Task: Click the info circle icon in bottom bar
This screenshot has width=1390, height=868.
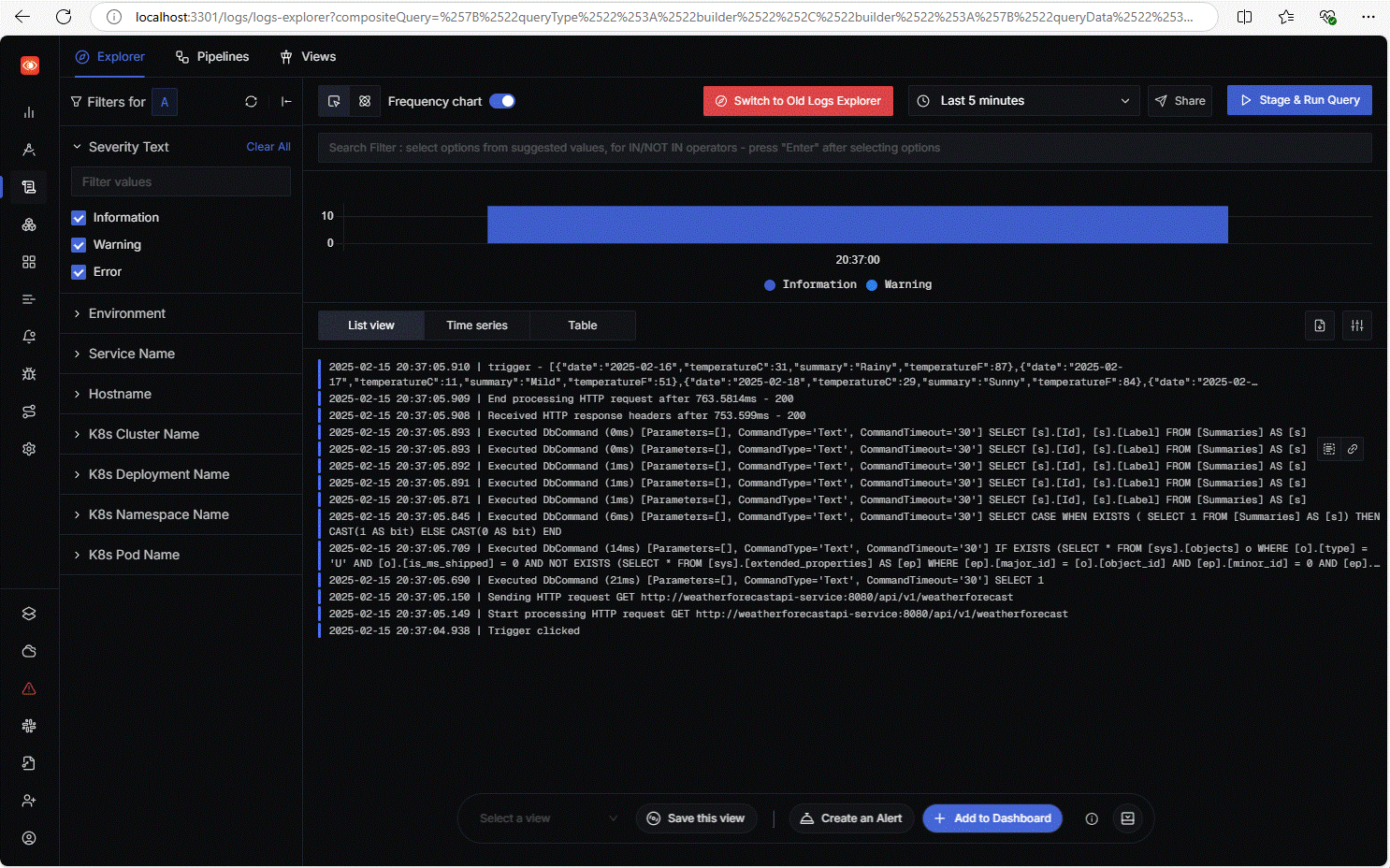Action: coord(1092,818)
